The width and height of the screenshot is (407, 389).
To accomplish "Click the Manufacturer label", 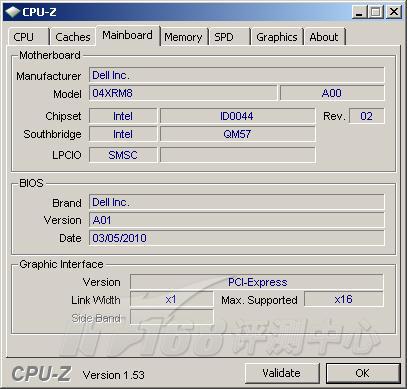I will pos(49,76).
